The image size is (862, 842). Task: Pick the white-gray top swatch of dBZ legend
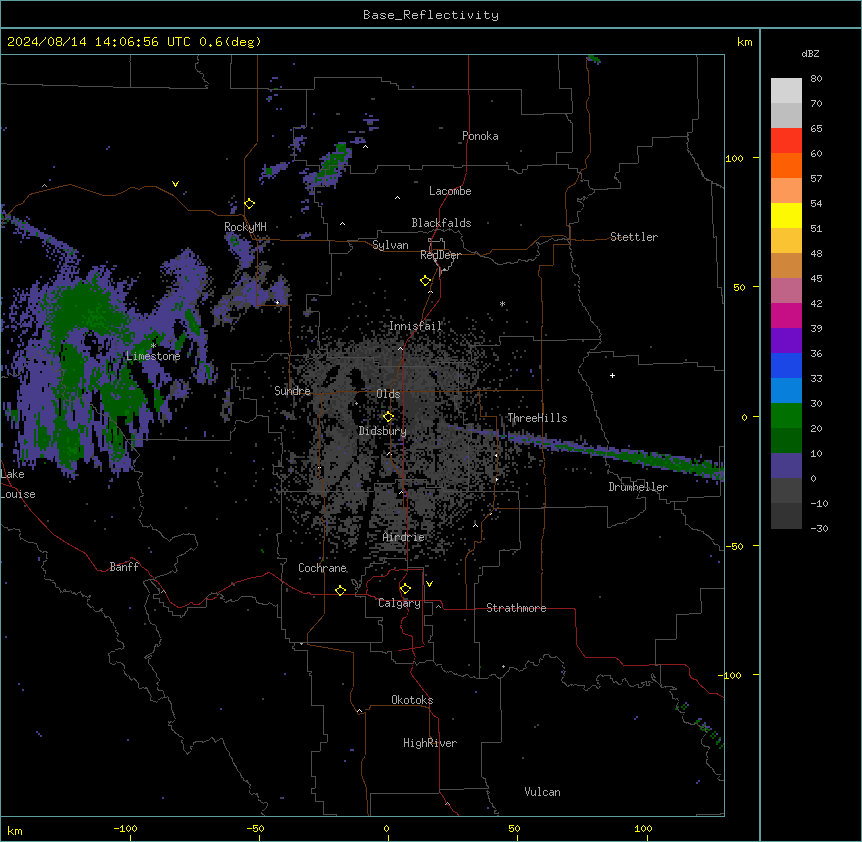(x=786, y=90)
